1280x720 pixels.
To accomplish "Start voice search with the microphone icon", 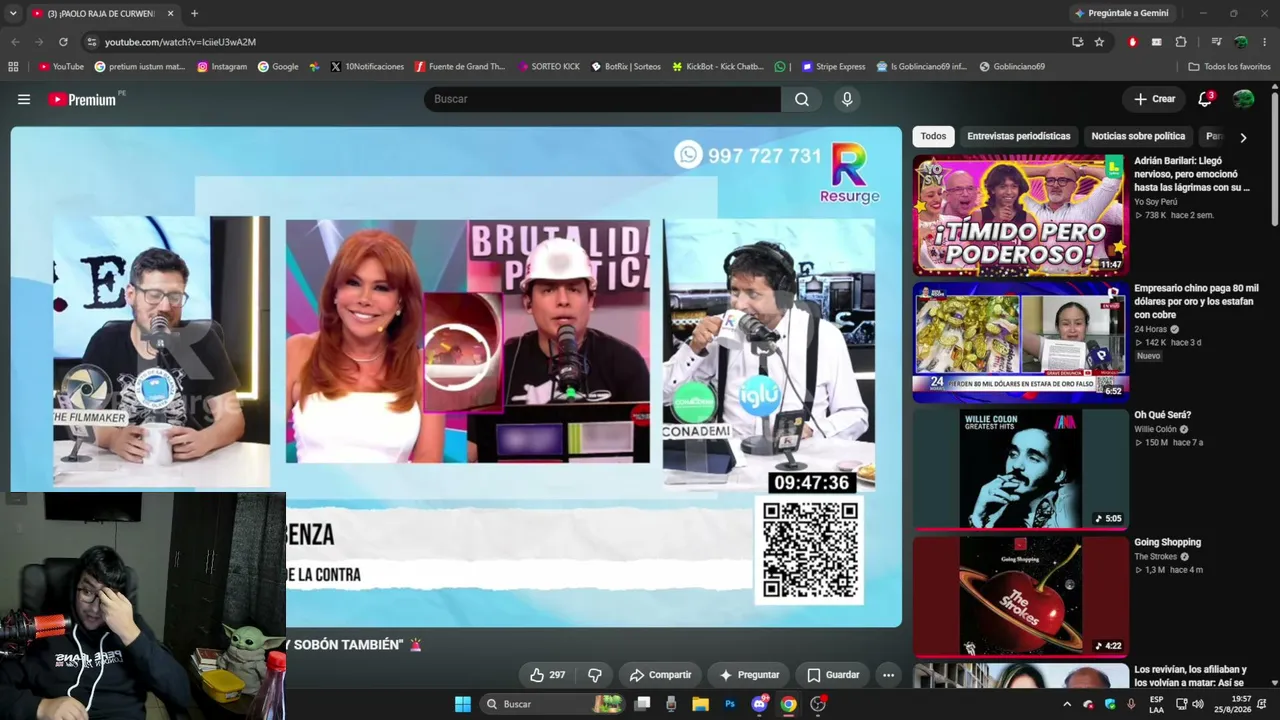I will tap(847, 99).
